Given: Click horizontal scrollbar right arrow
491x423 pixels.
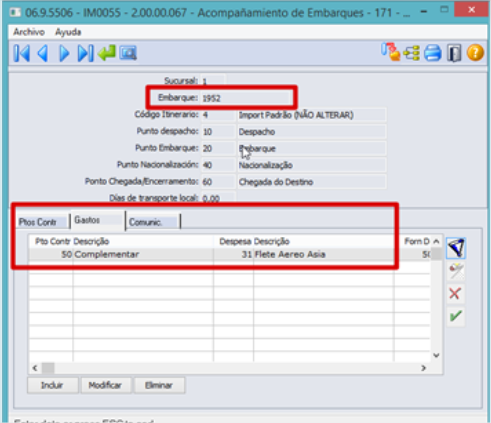Looking at the screenshot, I should tap(424, 368).
